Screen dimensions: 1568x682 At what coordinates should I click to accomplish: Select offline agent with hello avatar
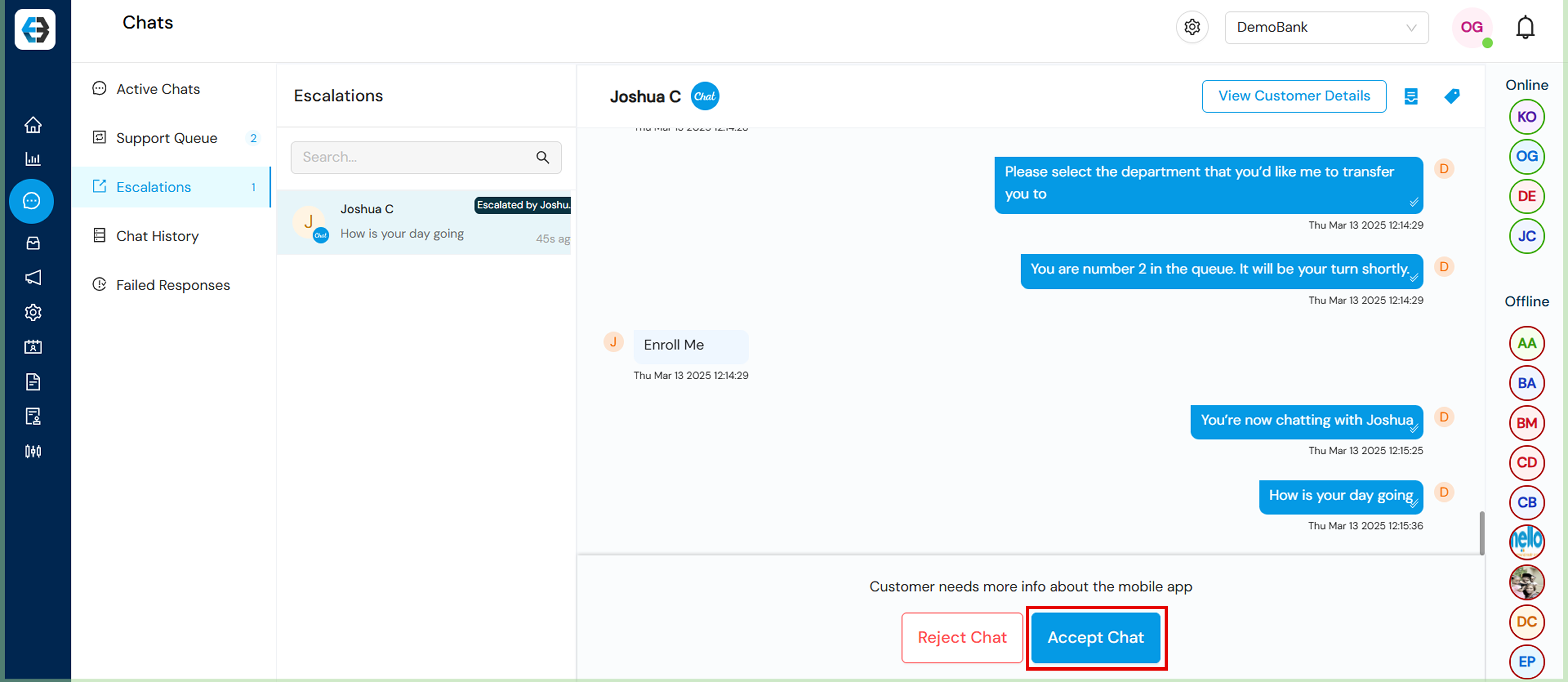(x=1527, y=542)
